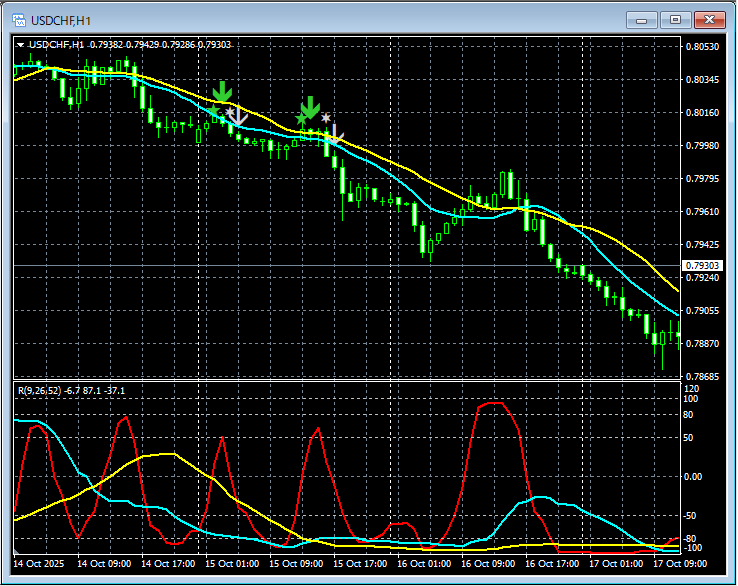Click the OHLC values text after USDCHF,H1
Screen dimensions: 738x586
pyautogui.click(x=160, y=45)
